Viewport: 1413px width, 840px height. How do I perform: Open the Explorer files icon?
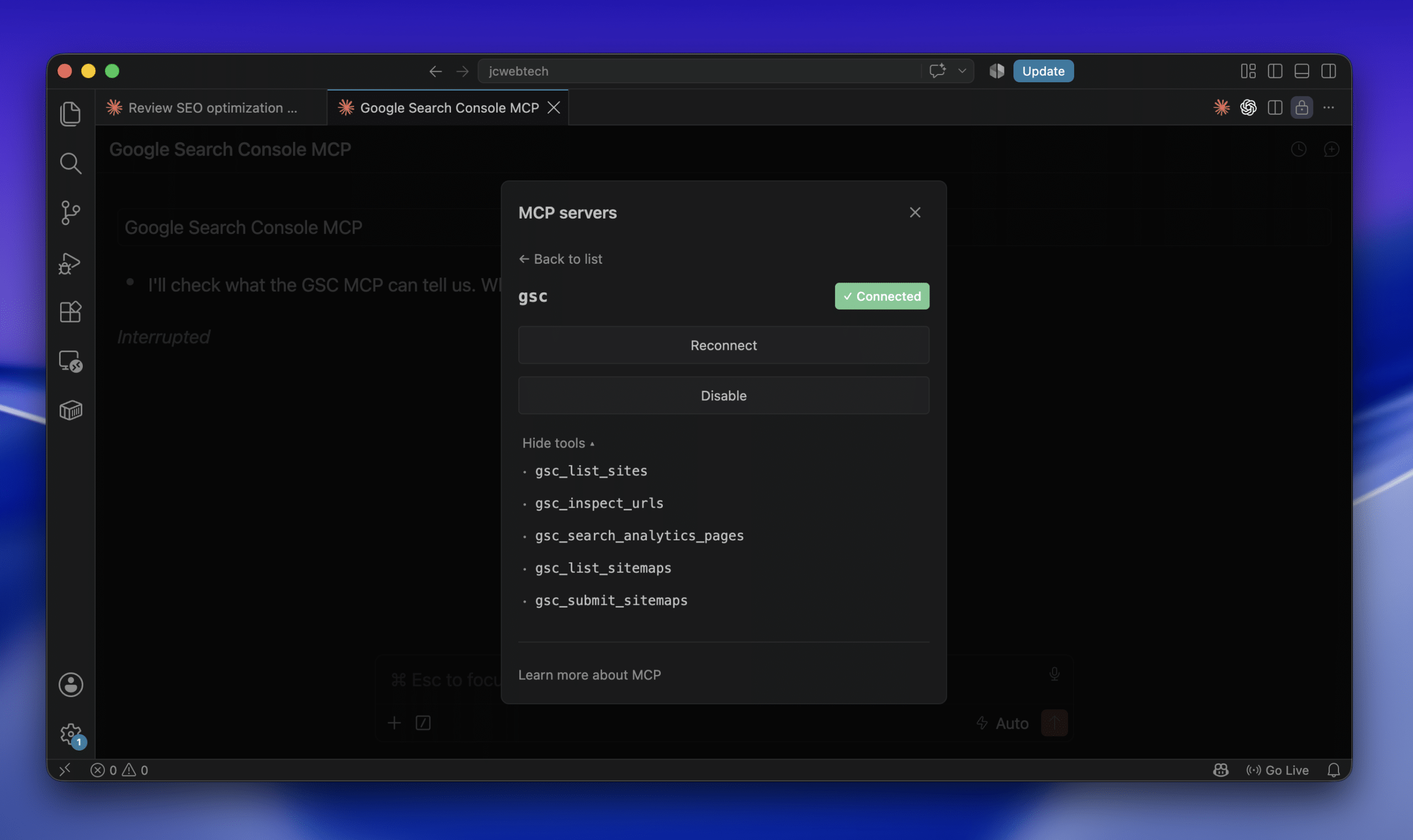pos(70,114)
